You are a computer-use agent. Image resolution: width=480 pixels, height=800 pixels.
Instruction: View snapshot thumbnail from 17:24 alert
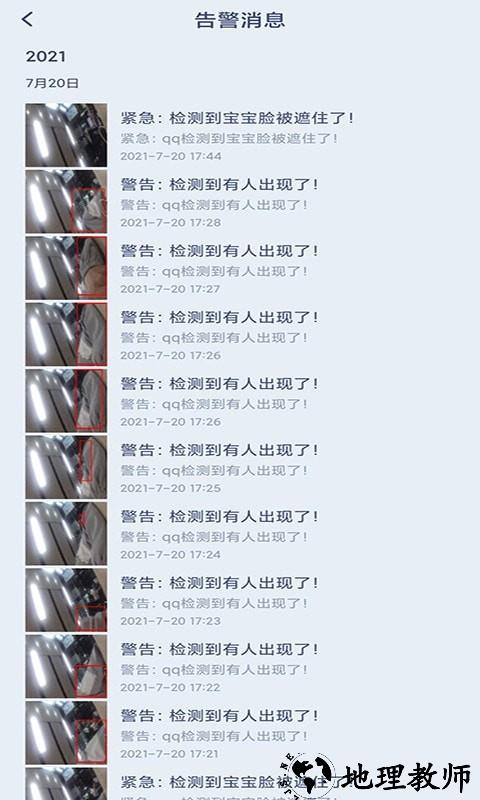[66, 534]
